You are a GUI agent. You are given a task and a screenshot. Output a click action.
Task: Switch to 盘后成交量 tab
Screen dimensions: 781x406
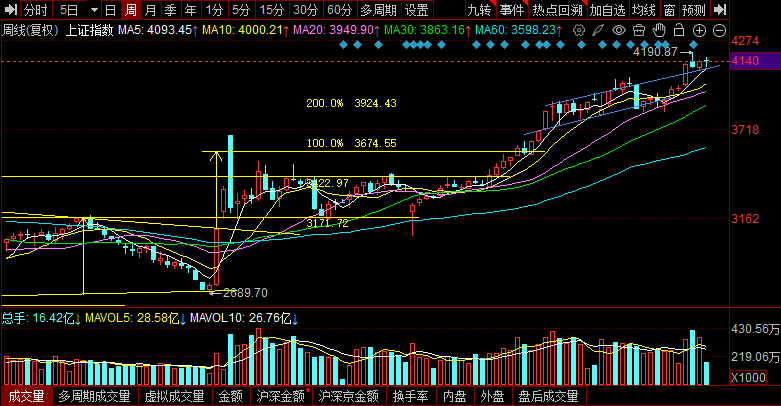pyautogui.click(x=548, y=397)
